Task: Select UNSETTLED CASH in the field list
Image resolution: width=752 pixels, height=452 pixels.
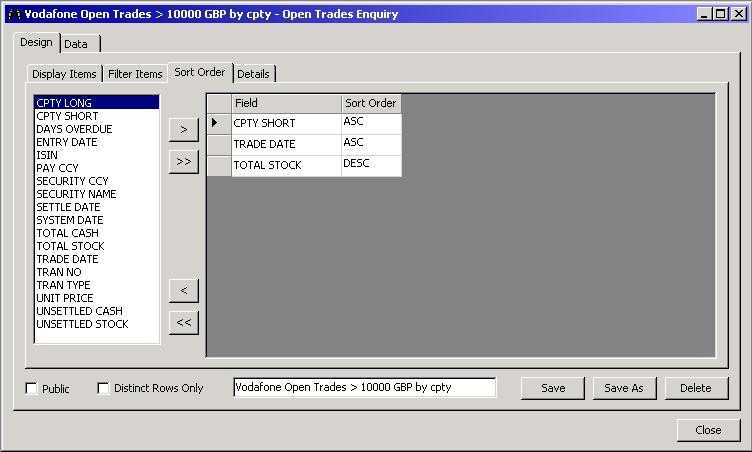Action: (80, 311)
